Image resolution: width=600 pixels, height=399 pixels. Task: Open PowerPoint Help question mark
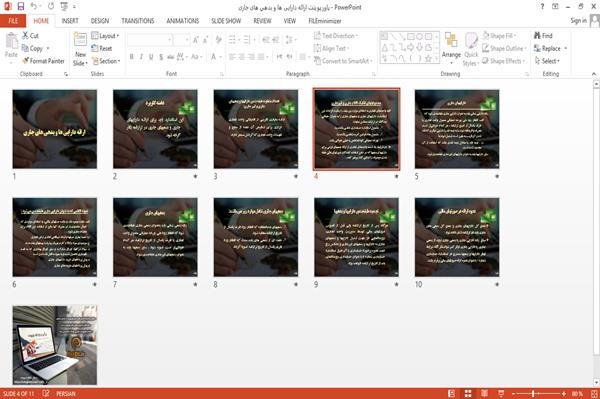click(x=542, y=7)
